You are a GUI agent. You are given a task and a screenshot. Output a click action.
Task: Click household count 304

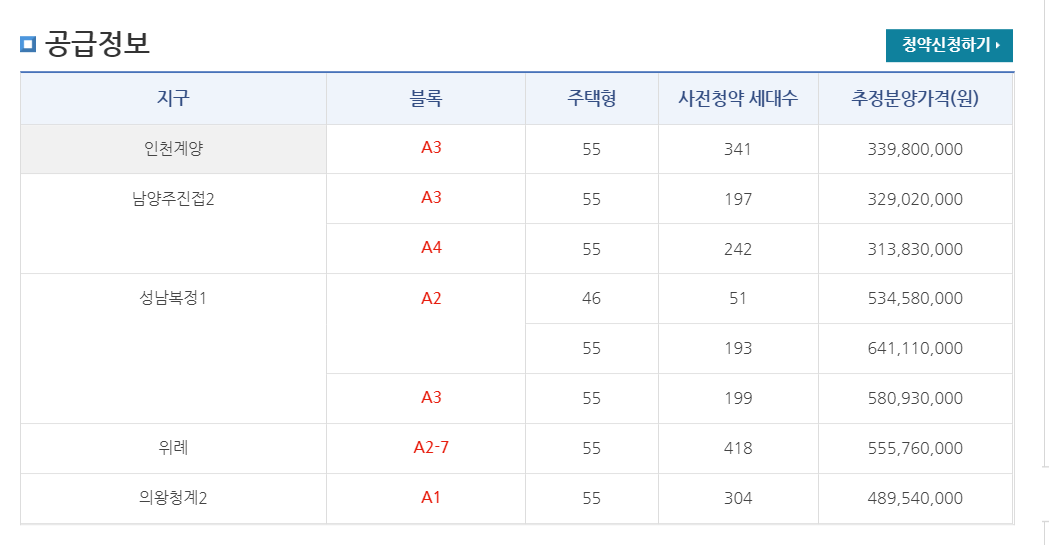[x=738, y=498]
